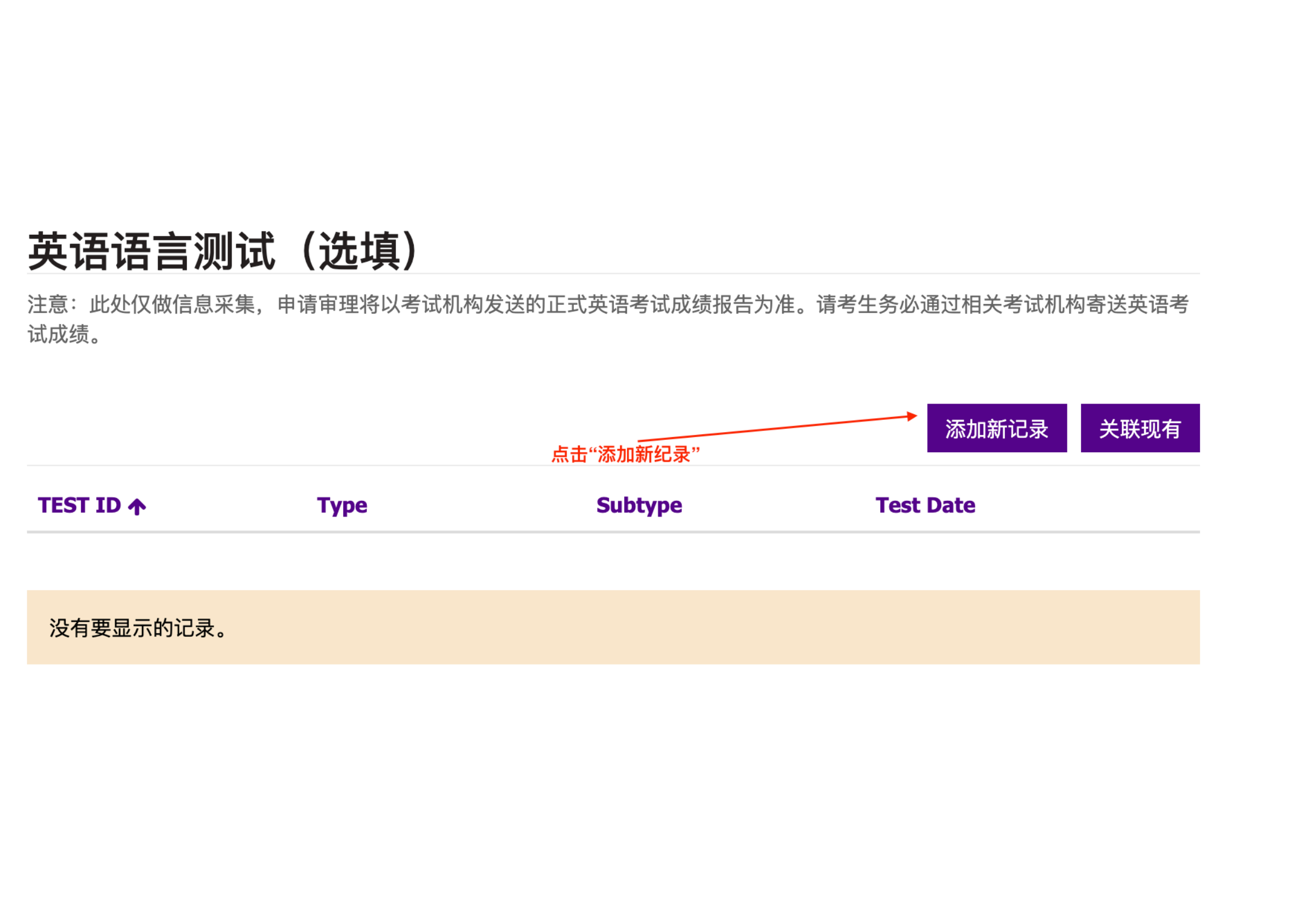Click the 关联现有 button
1308x924 pixels.
(x=1140, y=428)
